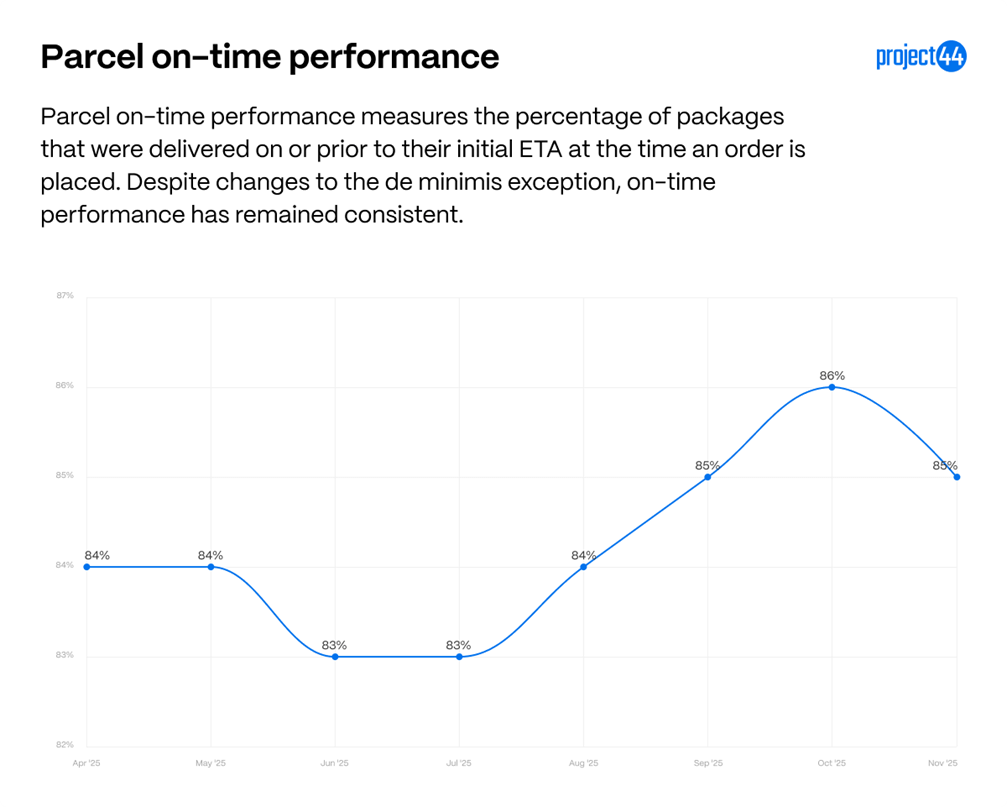Click the April '25 data point on the line
1007x807 pixels.
click(87, 567)
